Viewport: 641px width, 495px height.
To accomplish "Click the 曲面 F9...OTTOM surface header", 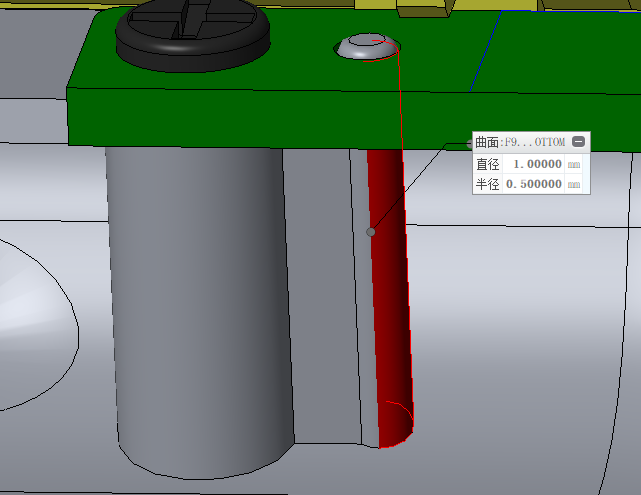I will [520, 142].
